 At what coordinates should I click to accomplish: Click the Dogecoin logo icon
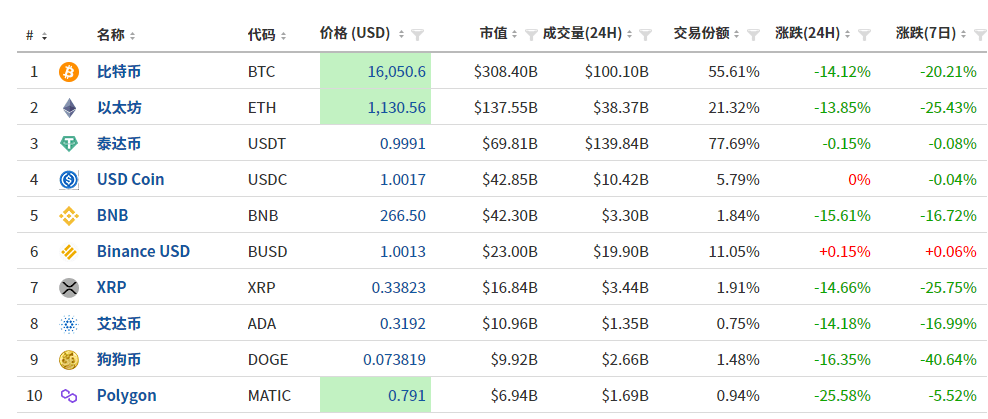point(69,360)
